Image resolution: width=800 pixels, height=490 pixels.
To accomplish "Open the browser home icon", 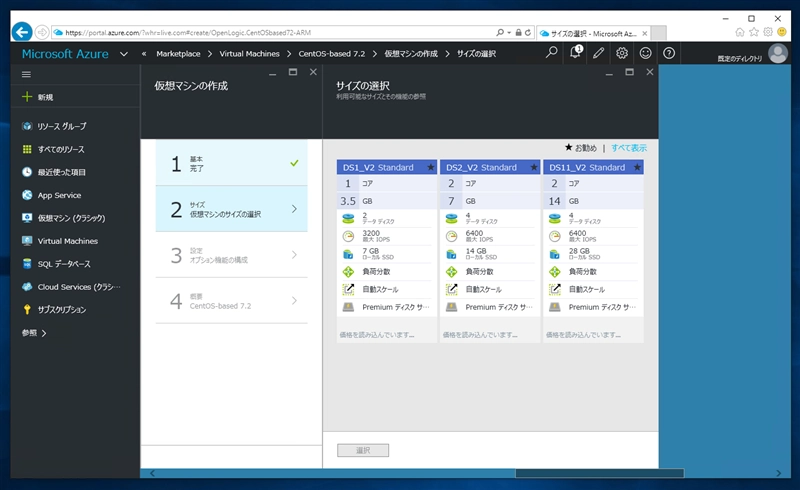I will tap(740, 33).
